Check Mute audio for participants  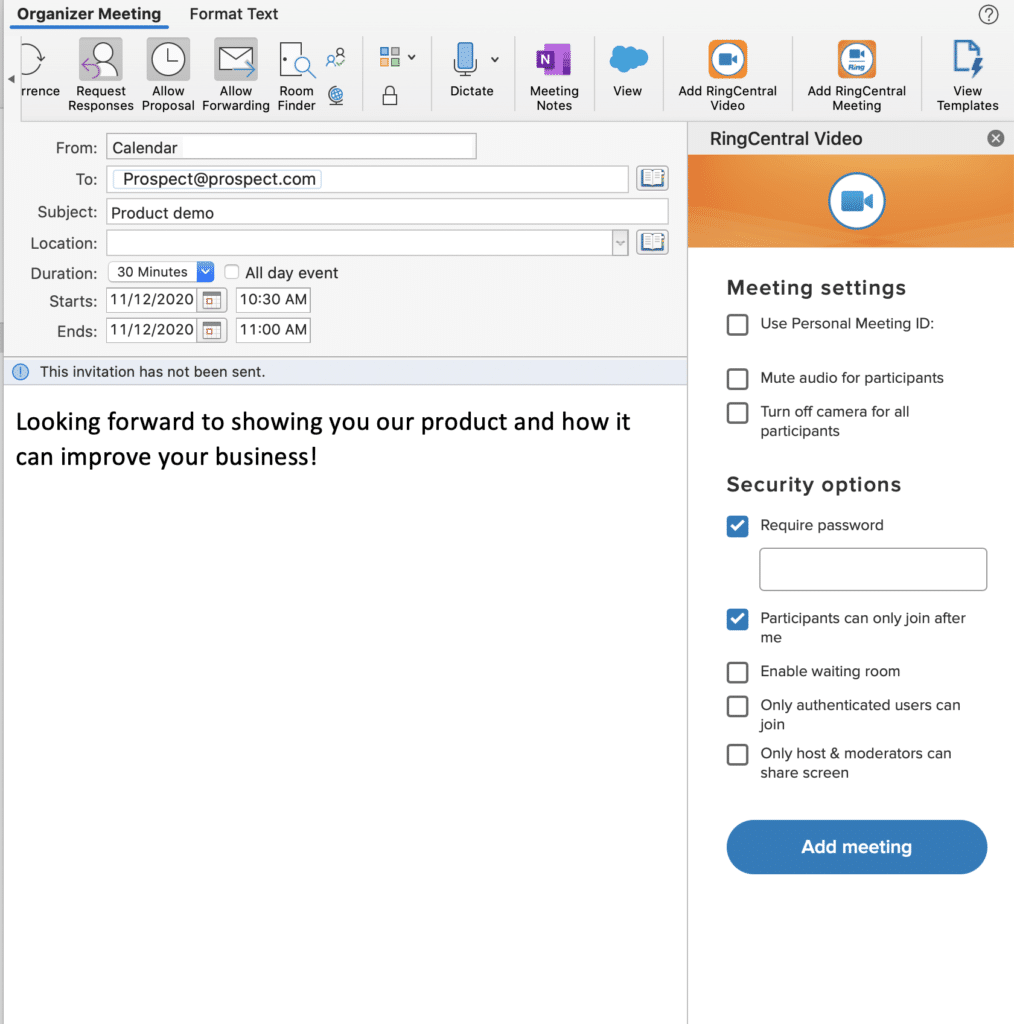coord(738,379)
